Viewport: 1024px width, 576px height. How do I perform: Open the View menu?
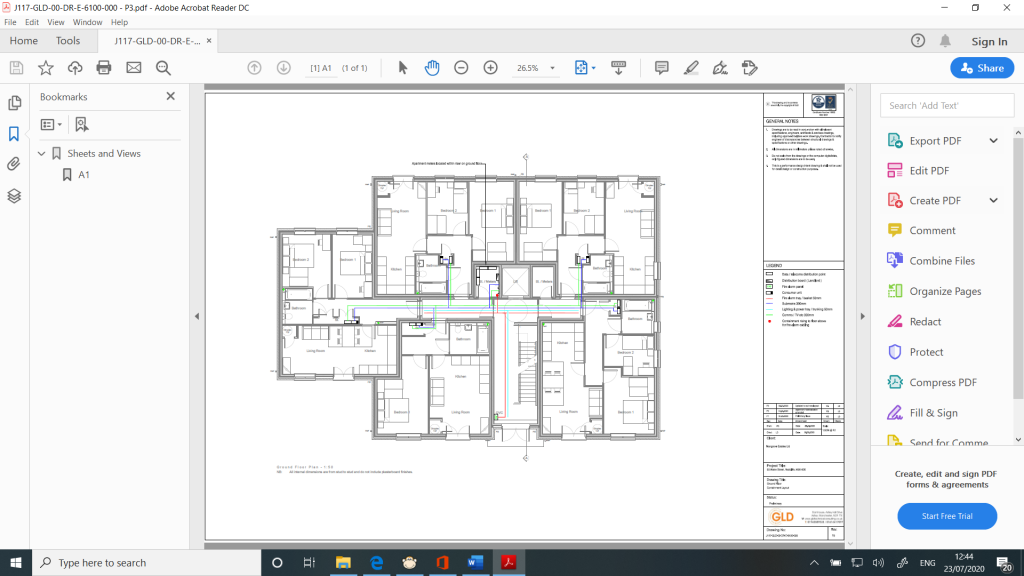pyautogui.click(x=56, y=22)
